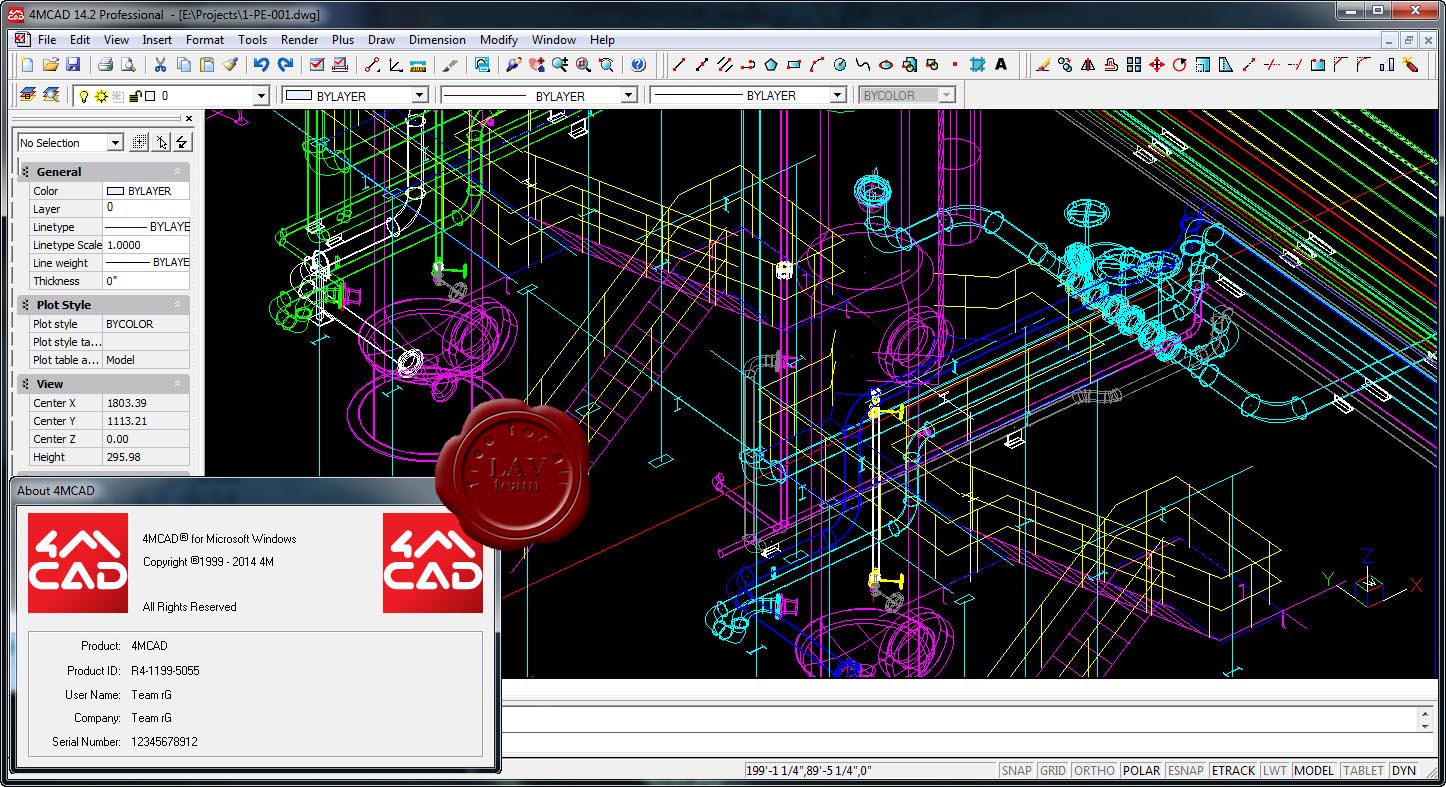Screen dimensions: 1446x787
Task: Open Help via the question mark icon
Action: (x=638, y=65)
